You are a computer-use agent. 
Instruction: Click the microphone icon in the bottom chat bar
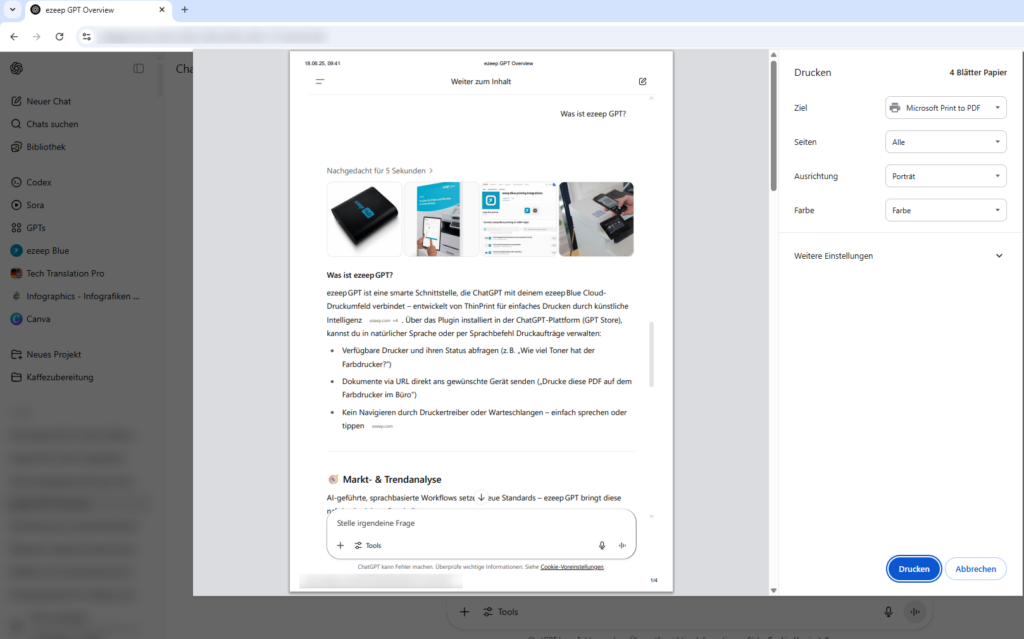coord(888,612)
